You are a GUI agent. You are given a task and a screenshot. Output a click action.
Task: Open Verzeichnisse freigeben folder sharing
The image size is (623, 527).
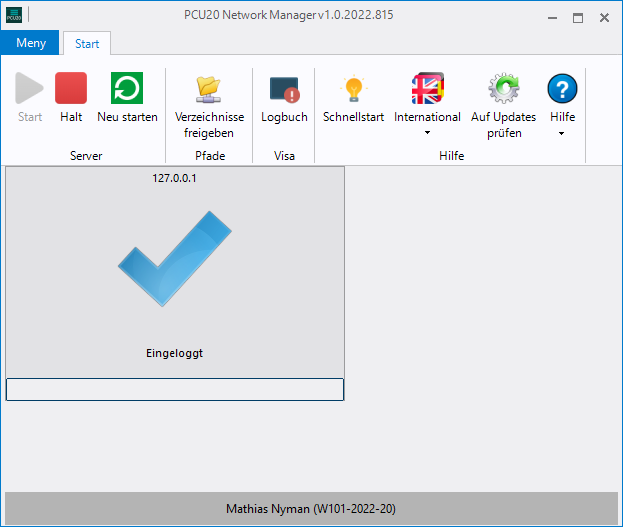[209, 89]
